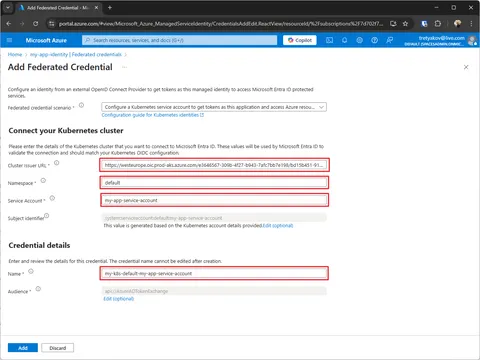
Task: Go to the Home breadcrumb
Action: 15,54
